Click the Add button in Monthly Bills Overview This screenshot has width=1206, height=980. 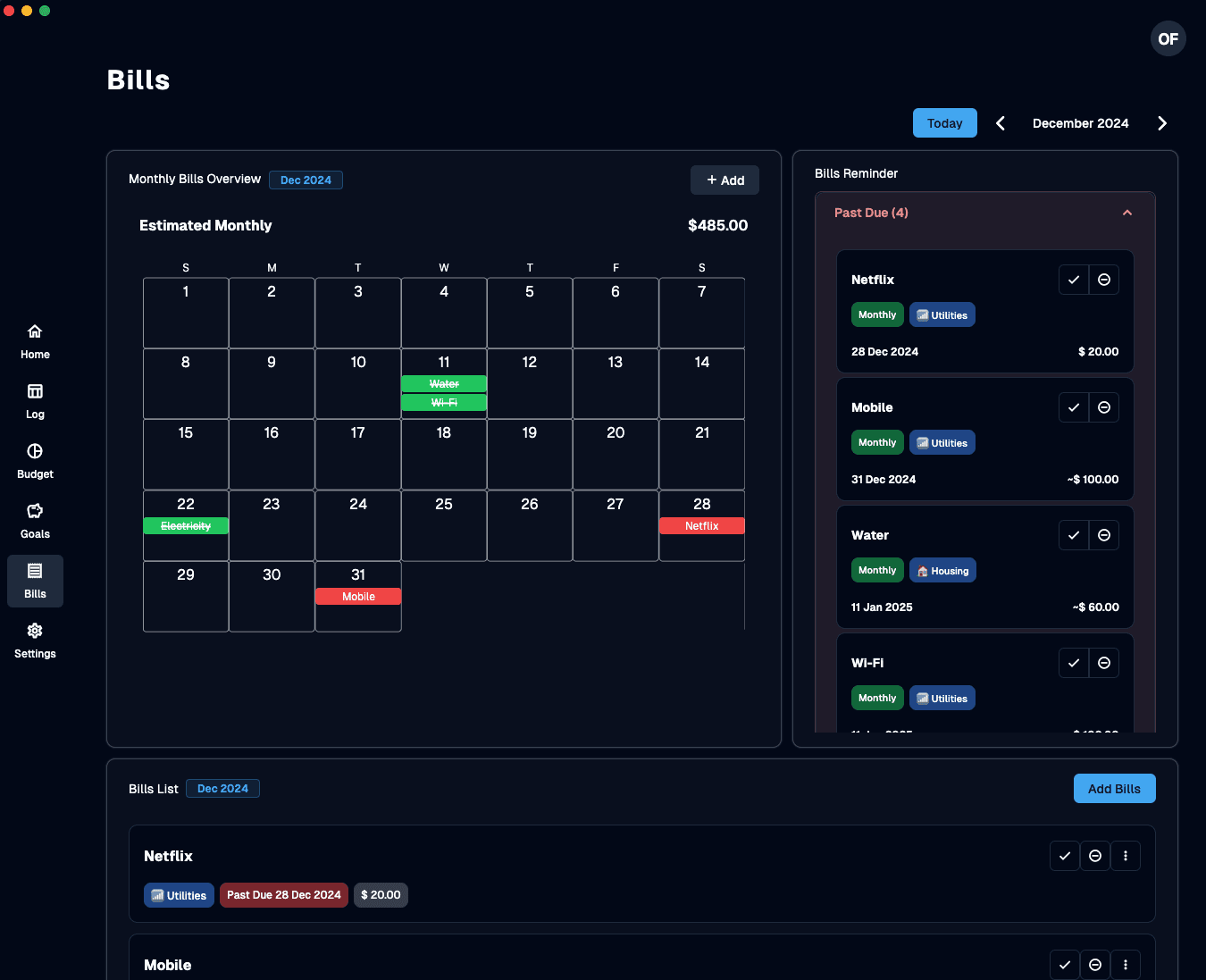click(724, 180)
